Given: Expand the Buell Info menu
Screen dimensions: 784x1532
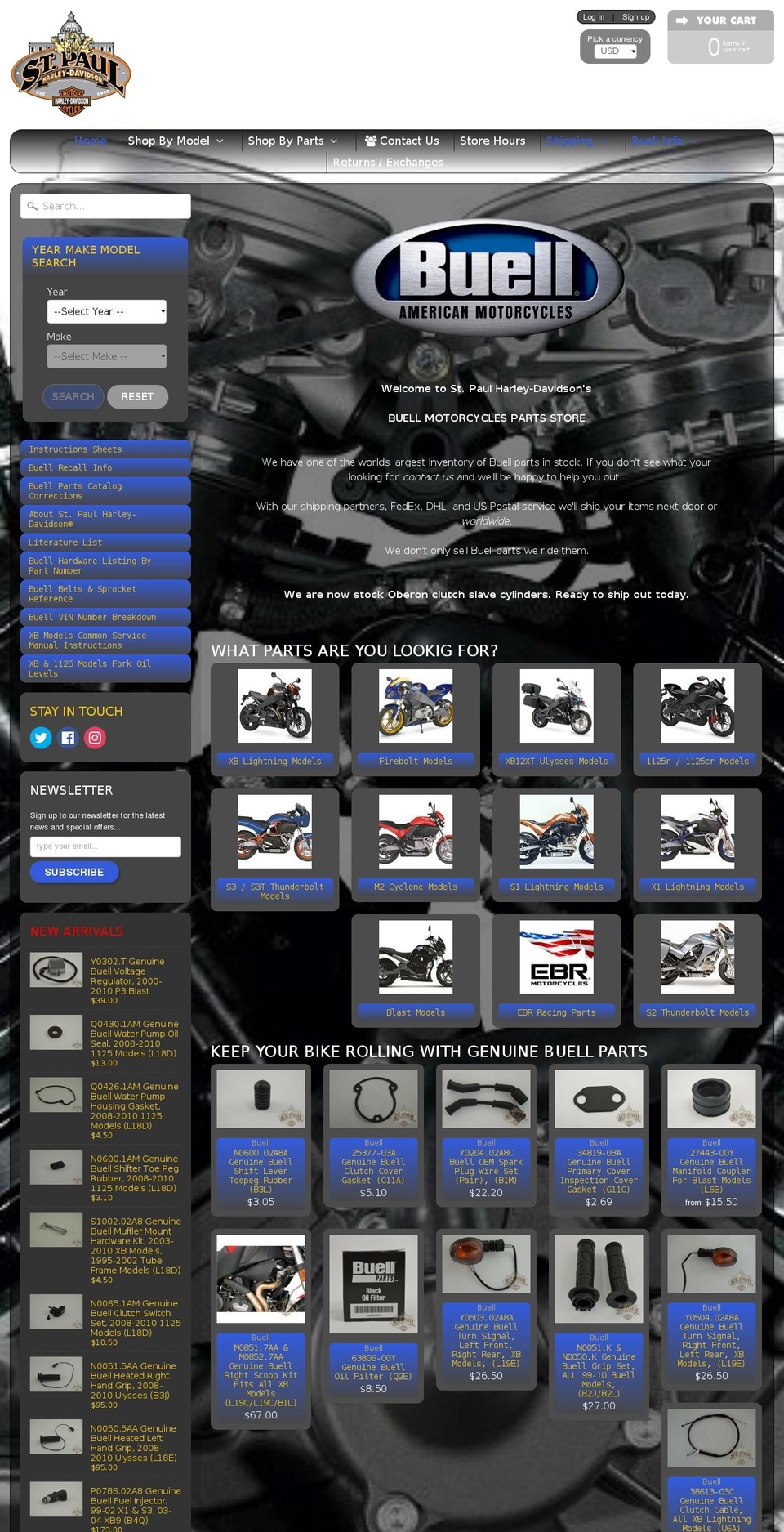Looking at the screenshot, I should coord(664,141).
